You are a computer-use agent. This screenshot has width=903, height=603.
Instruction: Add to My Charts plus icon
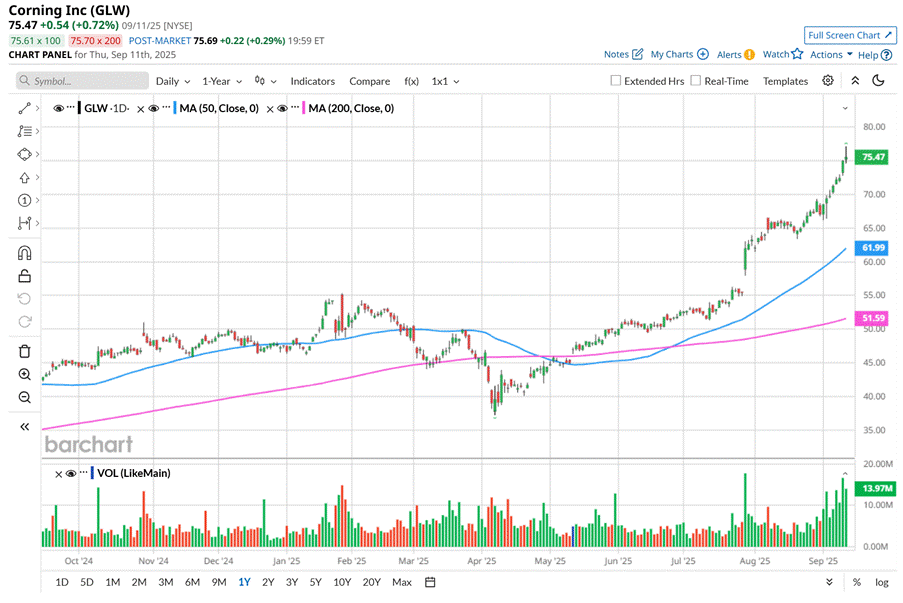coord(703,54)
